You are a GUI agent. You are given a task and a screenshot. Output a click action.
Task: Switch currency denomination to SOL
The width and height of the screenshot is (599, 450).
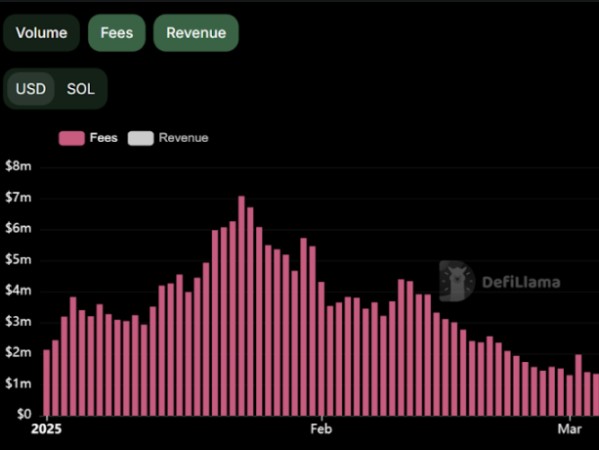tap(81, 89)
